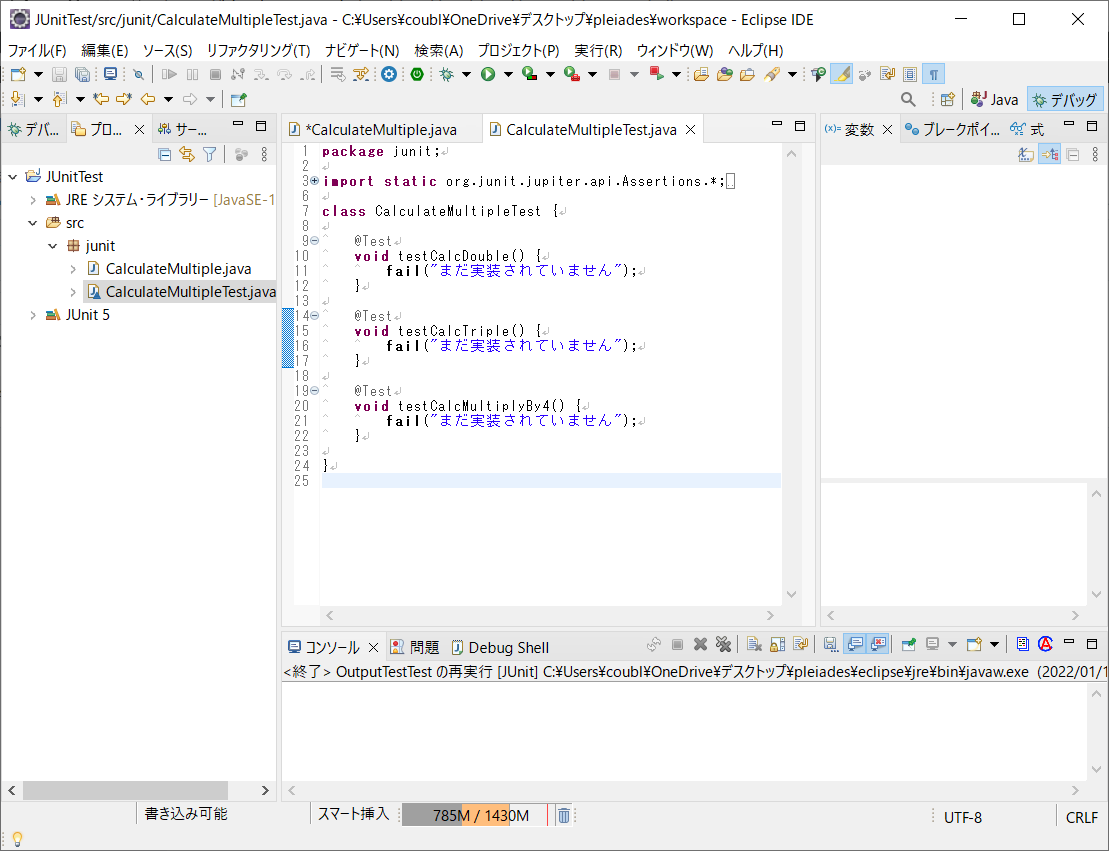
Task: Switch to the Debug Shell tab
Action: tap(500, 647)
